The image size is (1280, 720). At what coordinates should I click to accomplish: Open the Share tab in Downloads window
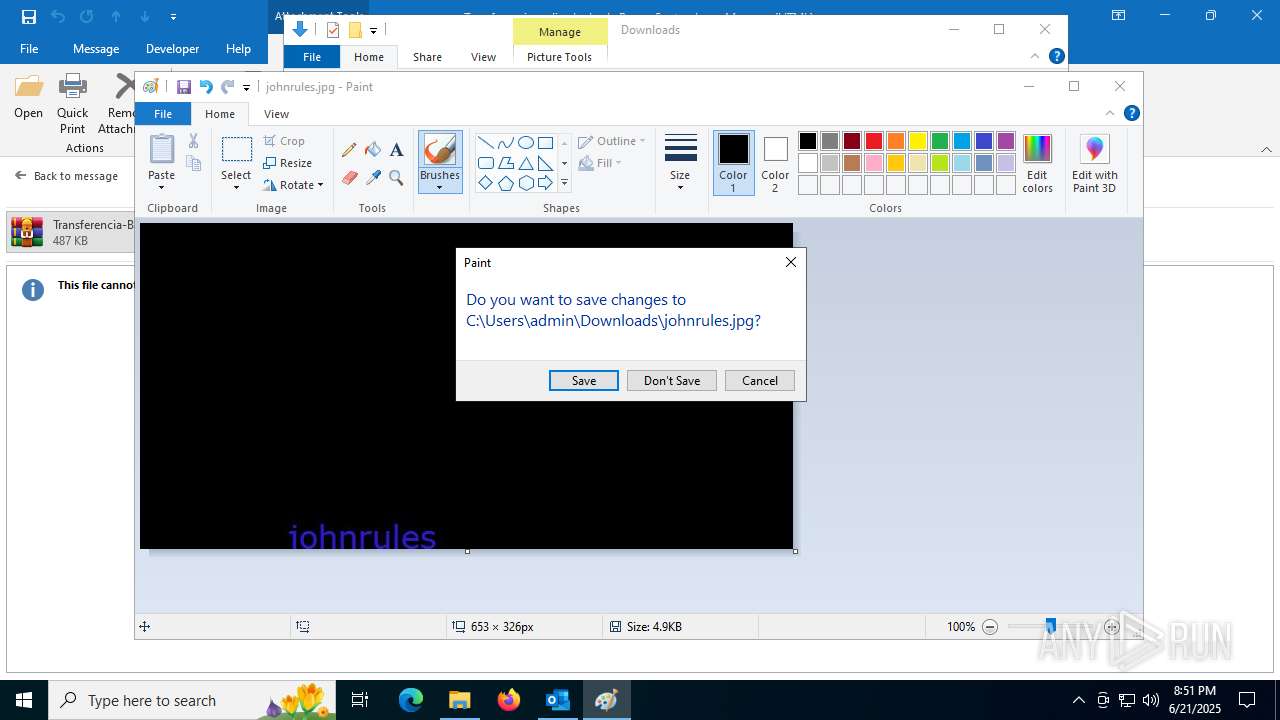427,57
